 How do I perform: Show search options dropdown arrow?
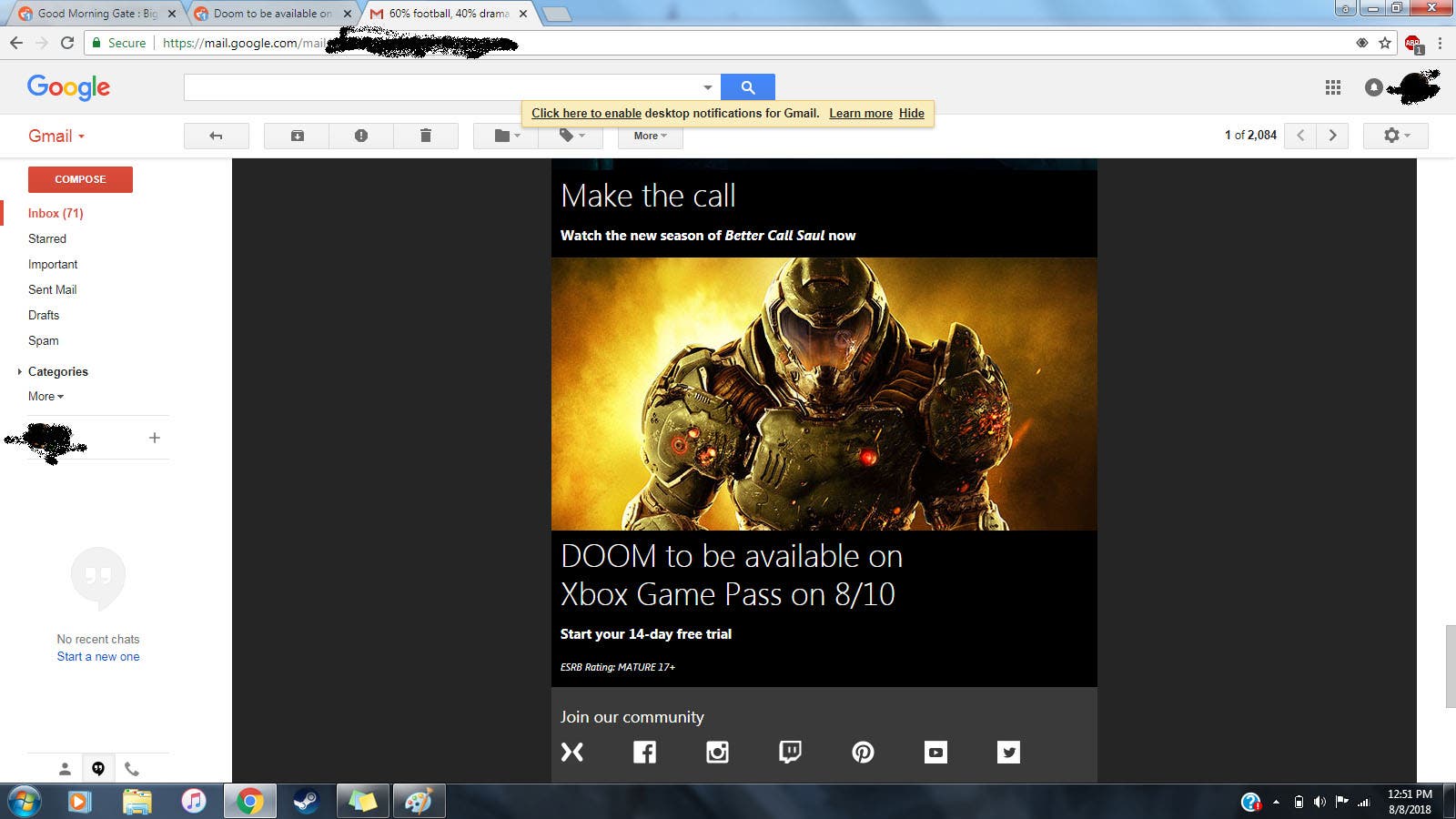click(707, 87)
